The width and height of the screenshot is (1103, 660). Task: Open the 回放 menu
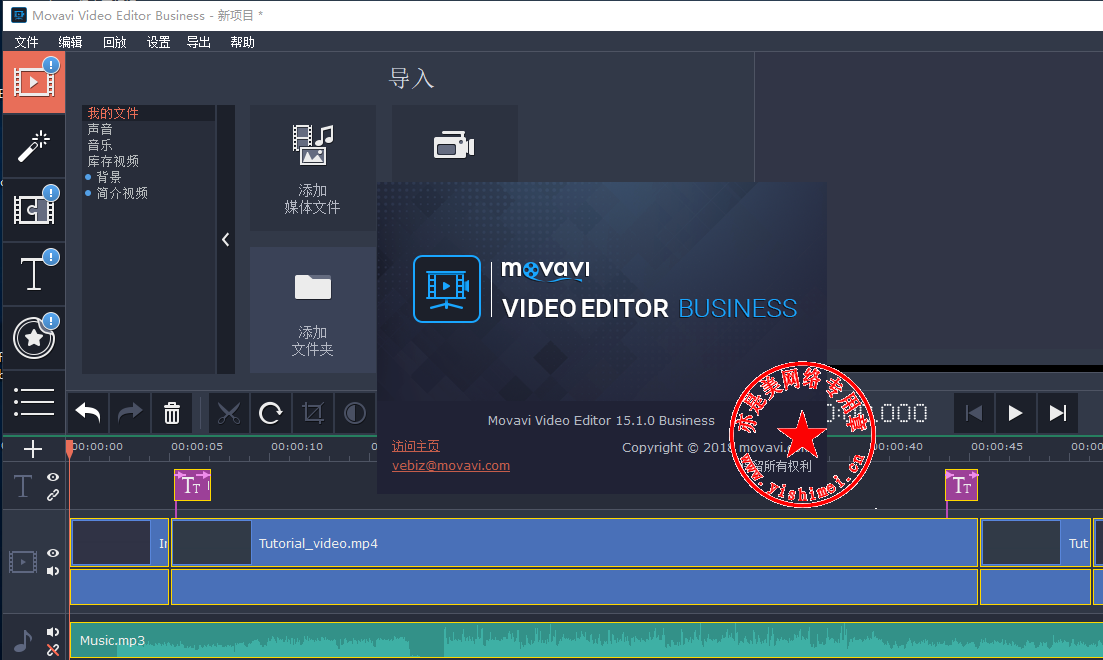115,42
